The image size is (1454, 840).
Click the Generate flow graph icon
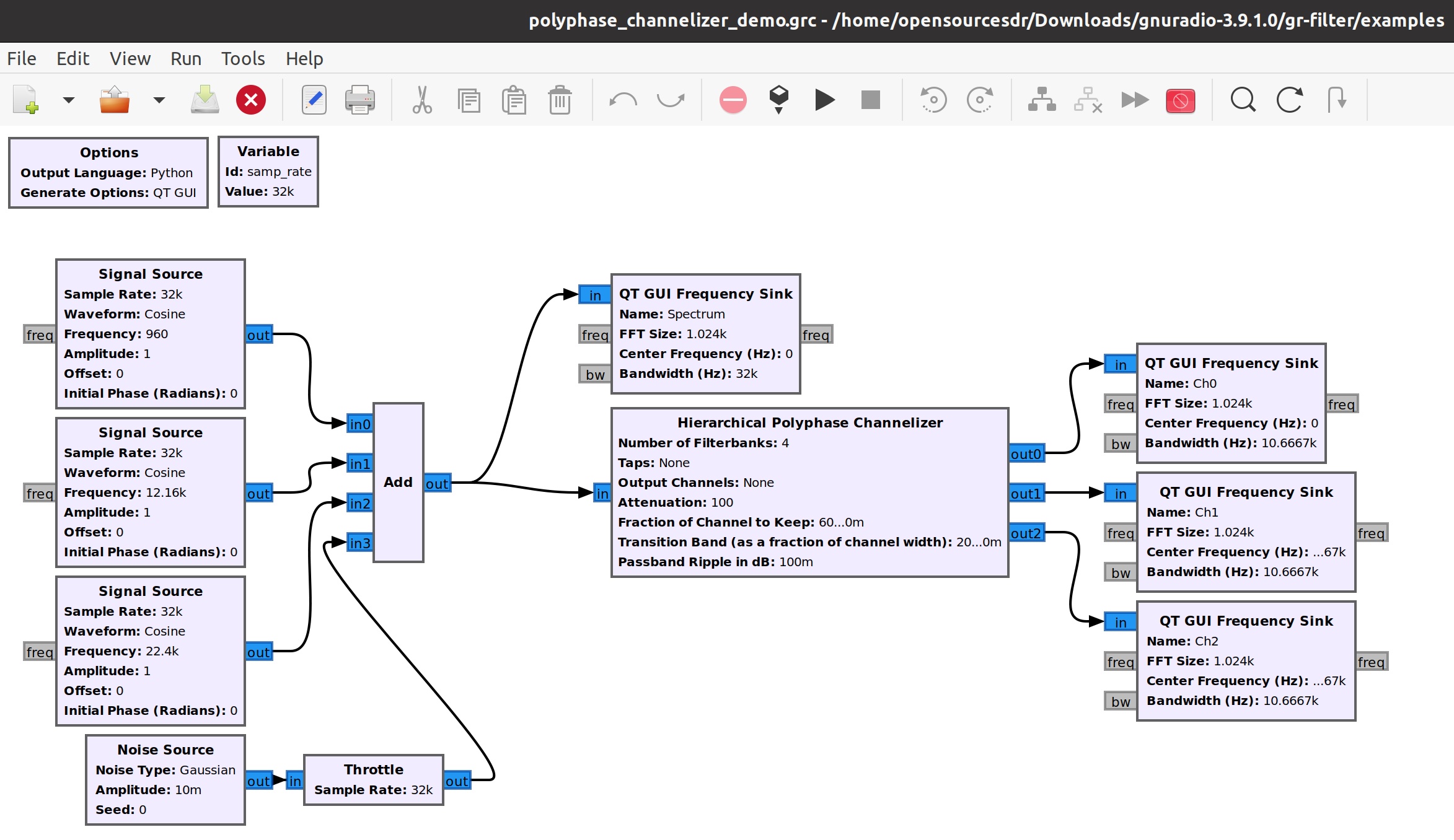click(x=778, y=100)
